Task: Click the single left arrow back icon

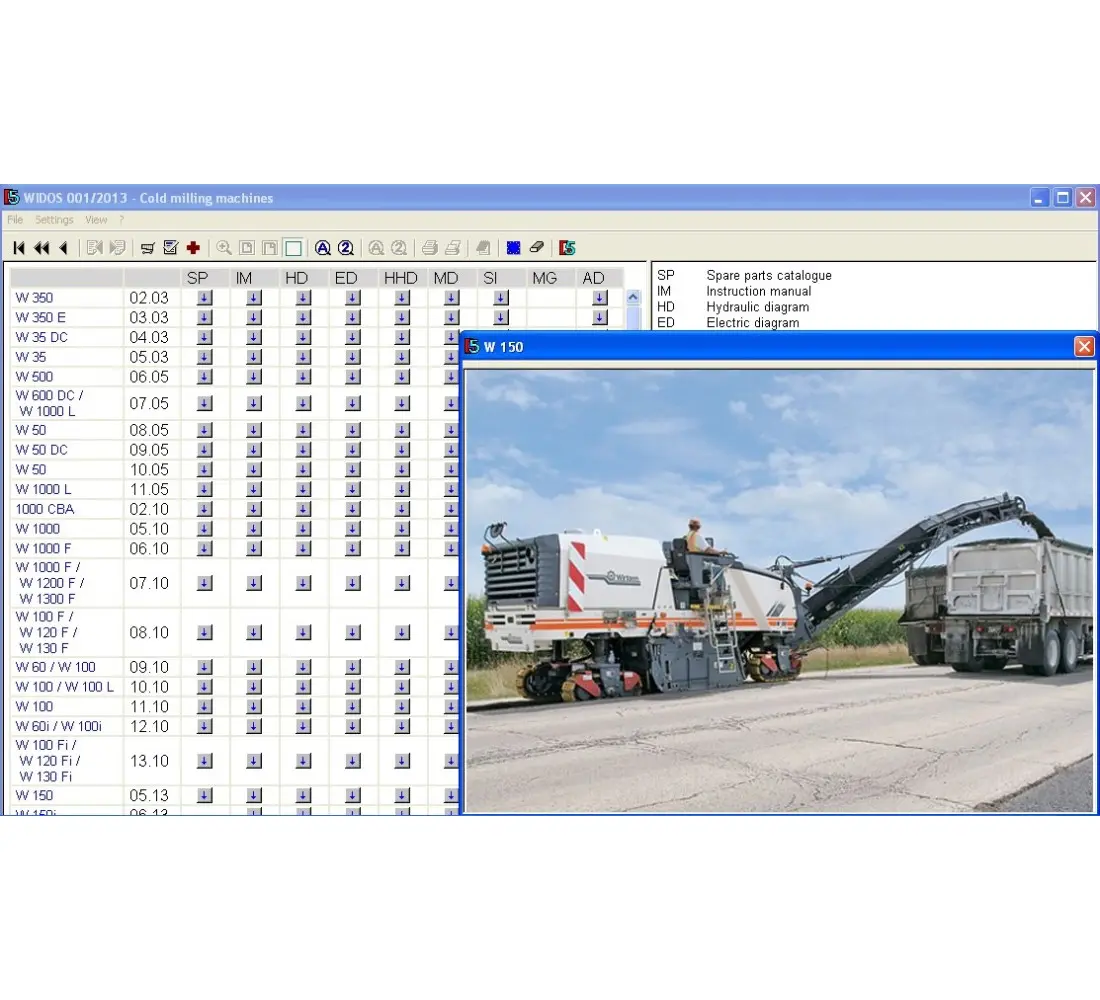Action: (x=64, y=248)
